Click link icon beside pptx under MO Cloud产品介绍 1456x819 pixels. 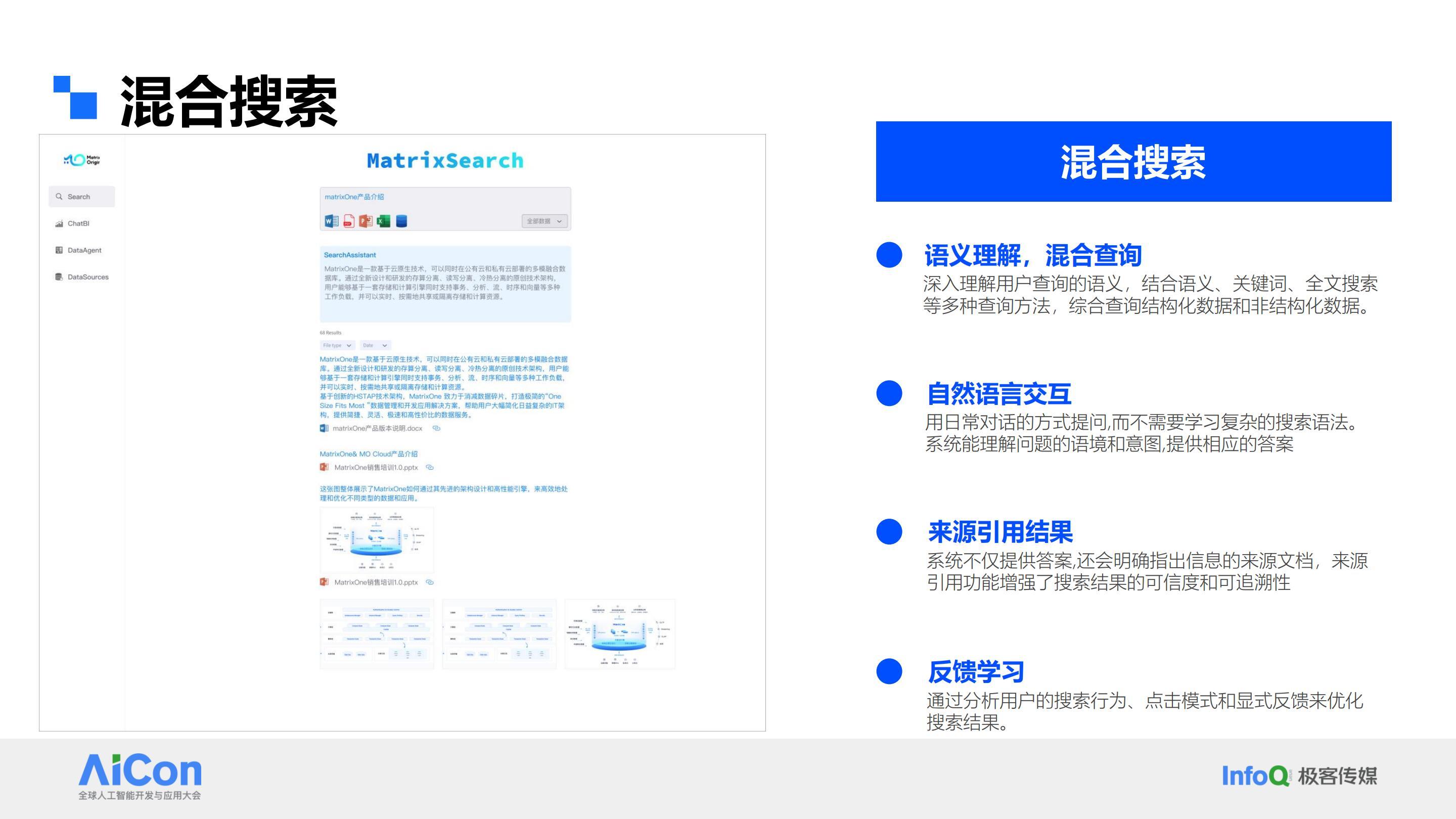(x=430, y=468)
